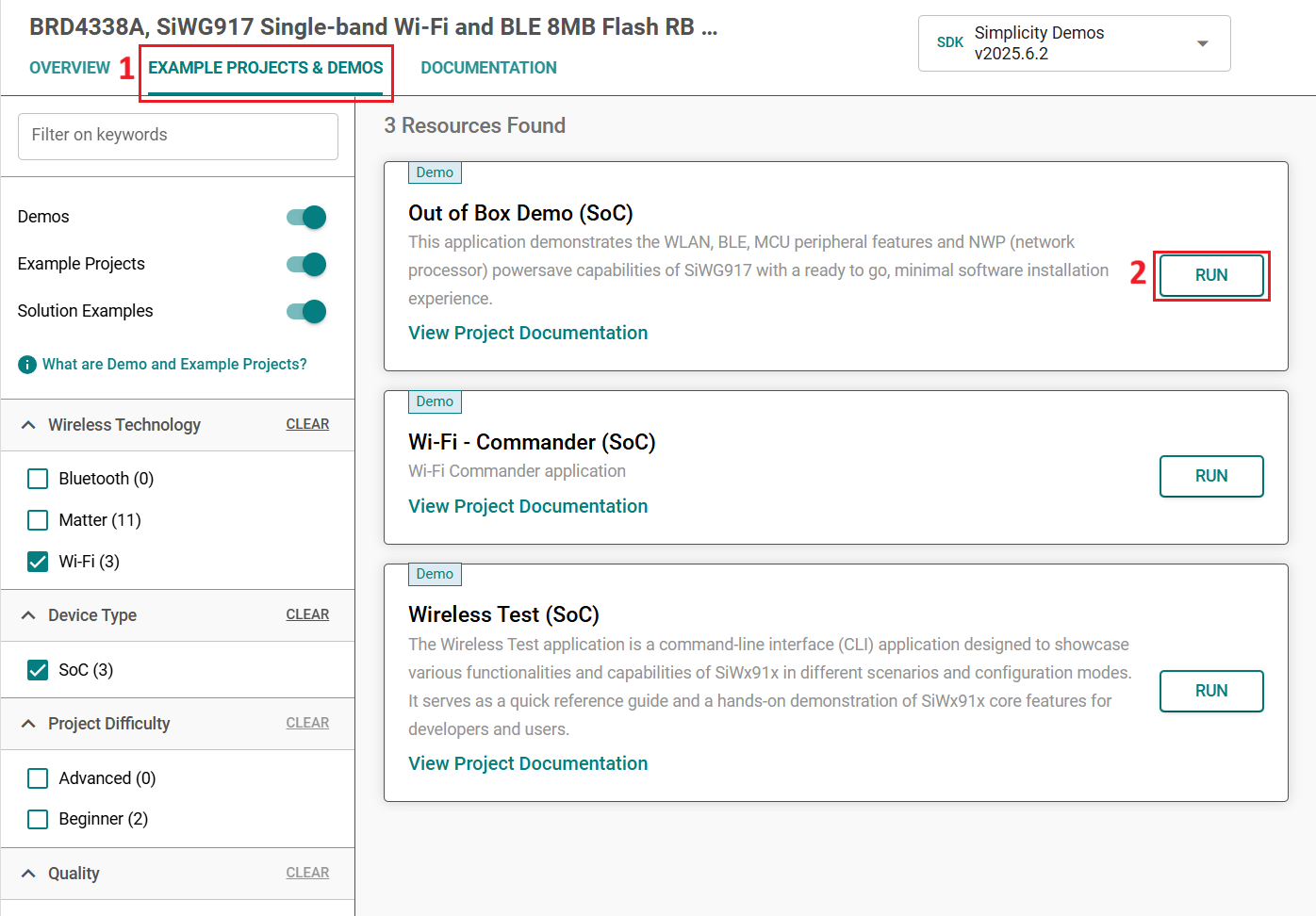
Task: Run the Out of Box Demo
Action: pyautogui.click(x=1210, y=275)
